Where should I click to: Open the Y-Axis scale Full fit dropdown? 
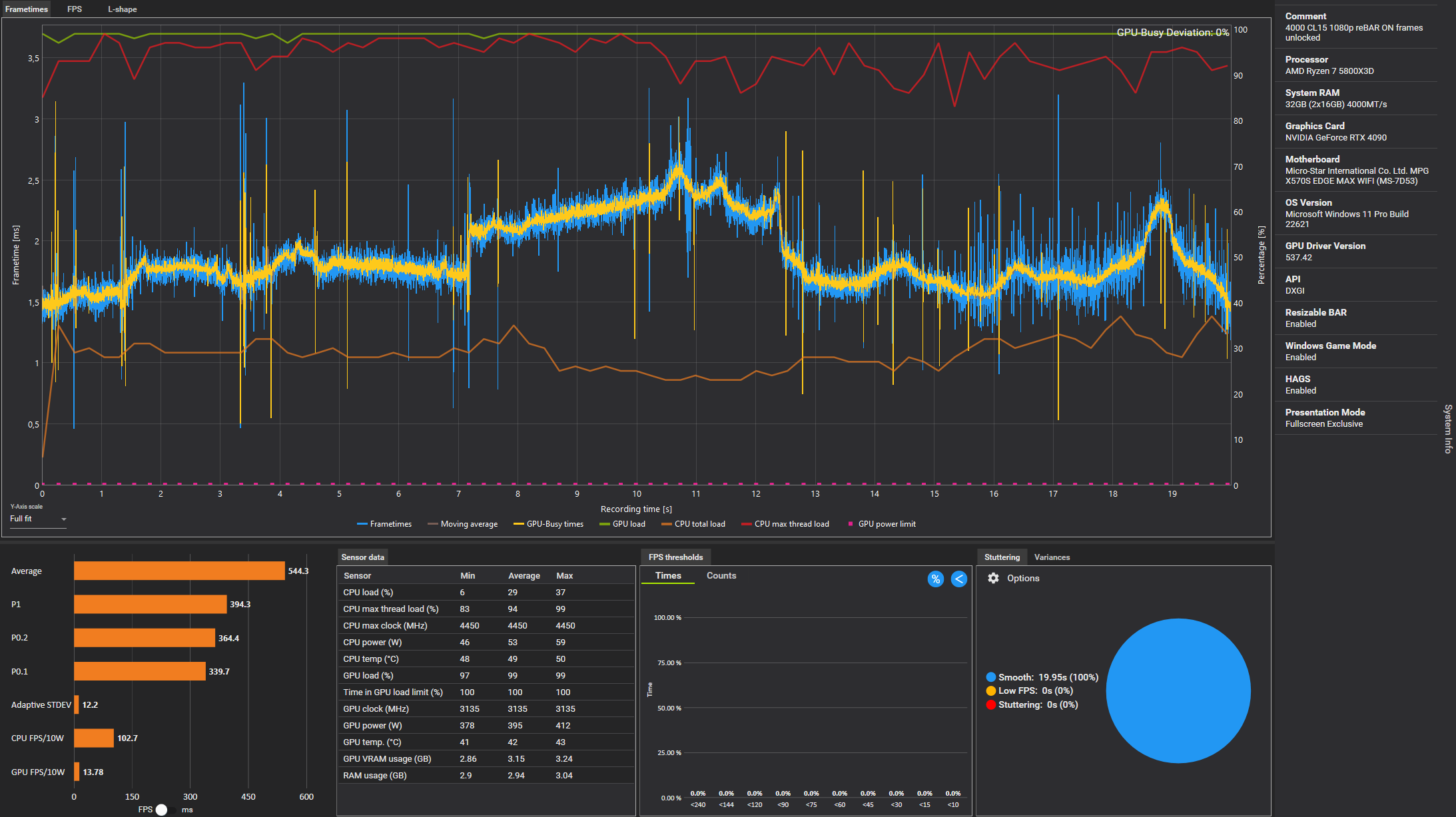point(38,519)
